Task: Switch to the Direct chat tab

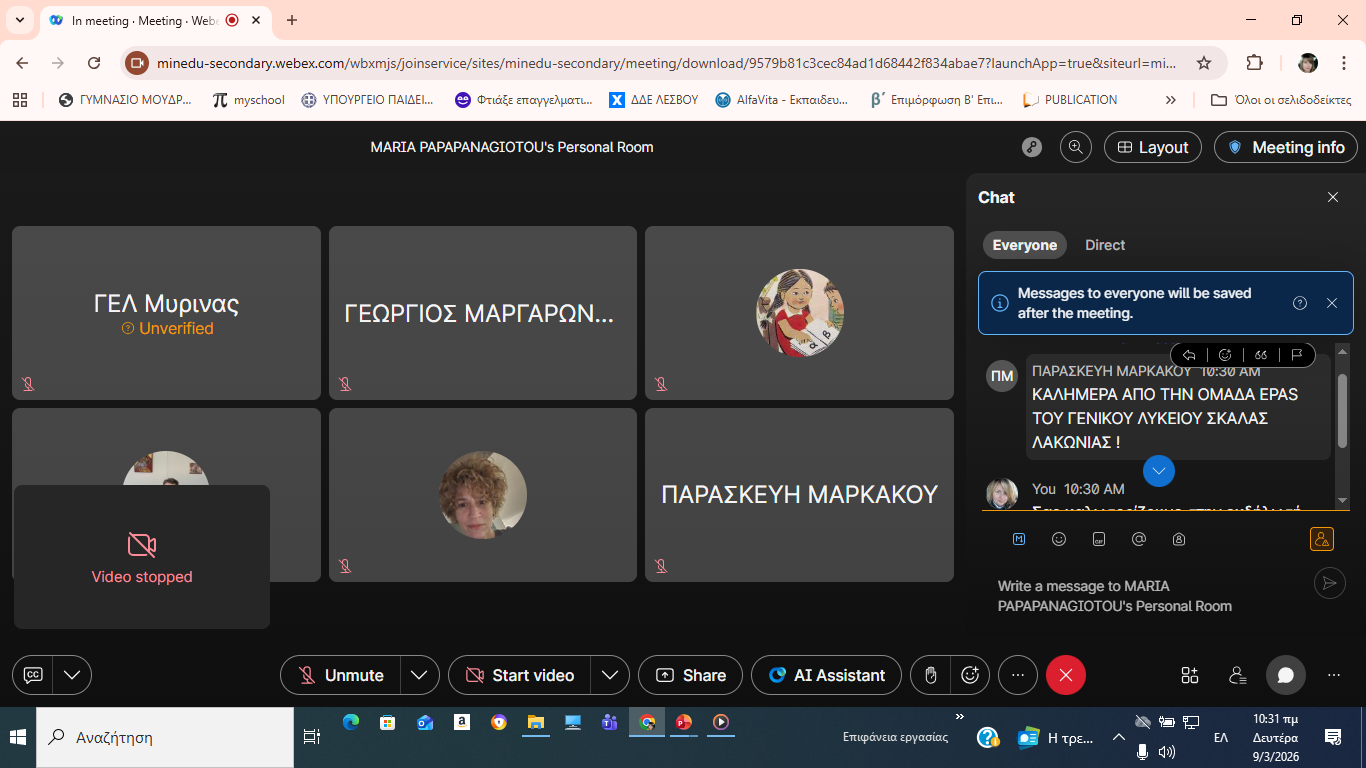Action: 1105,245
